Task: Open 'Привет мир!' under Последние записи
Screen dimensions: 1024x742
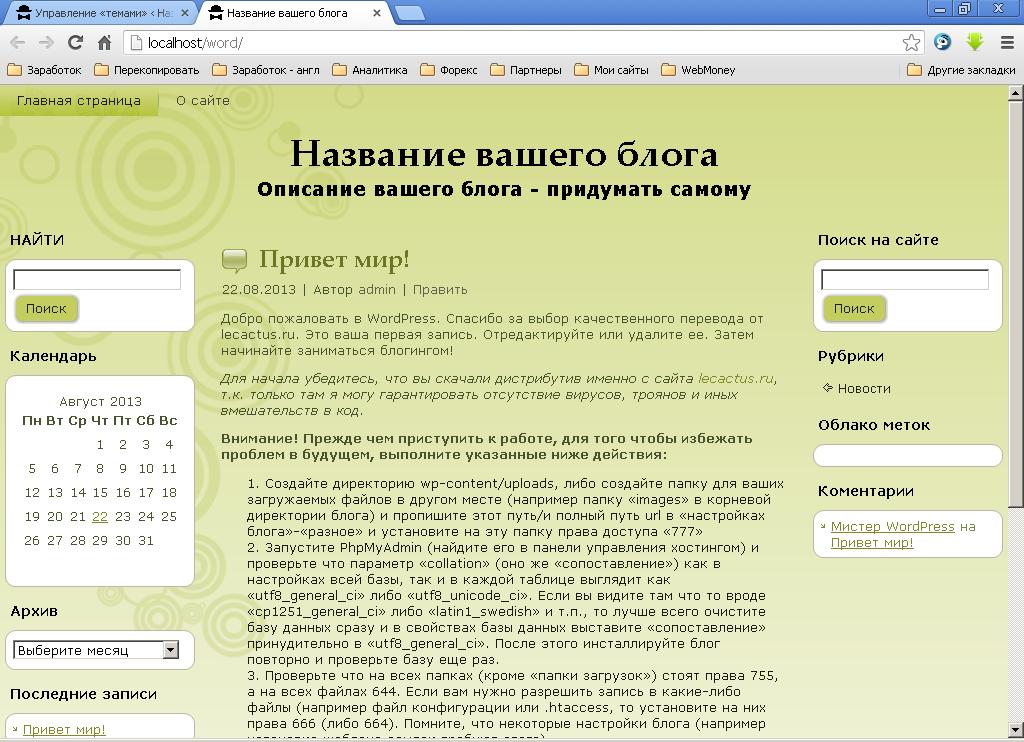Action: click(64, 730)
